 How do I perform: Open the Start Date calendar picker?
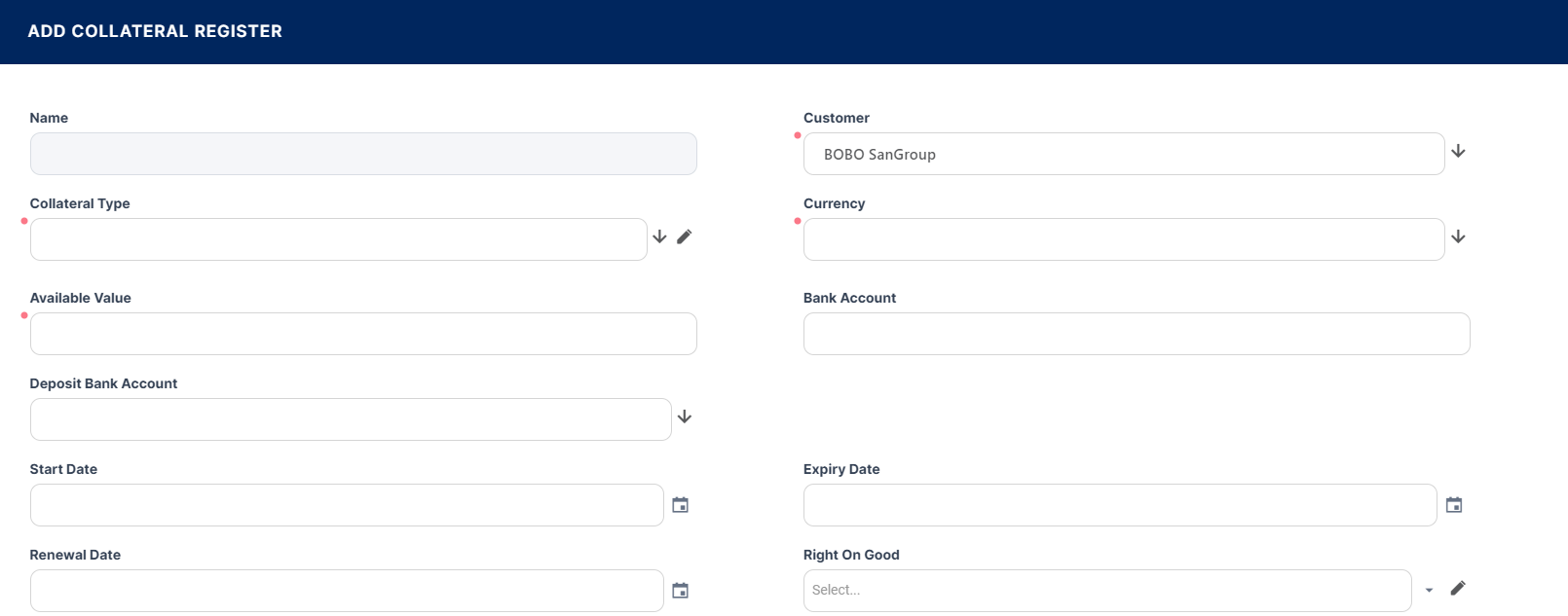pos(681,505)
